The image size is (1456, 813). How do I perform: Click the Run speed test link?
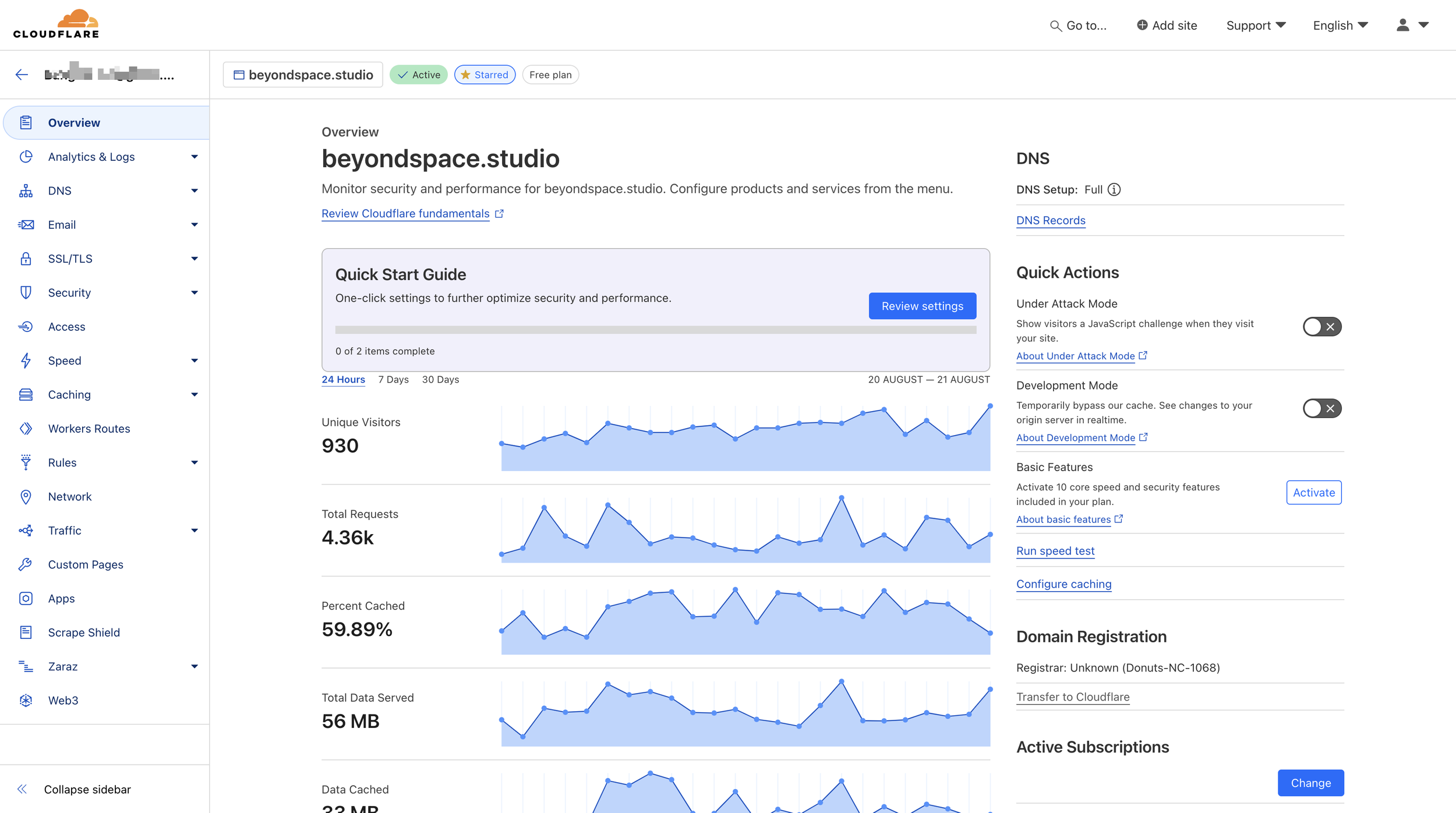point(1055,551)
